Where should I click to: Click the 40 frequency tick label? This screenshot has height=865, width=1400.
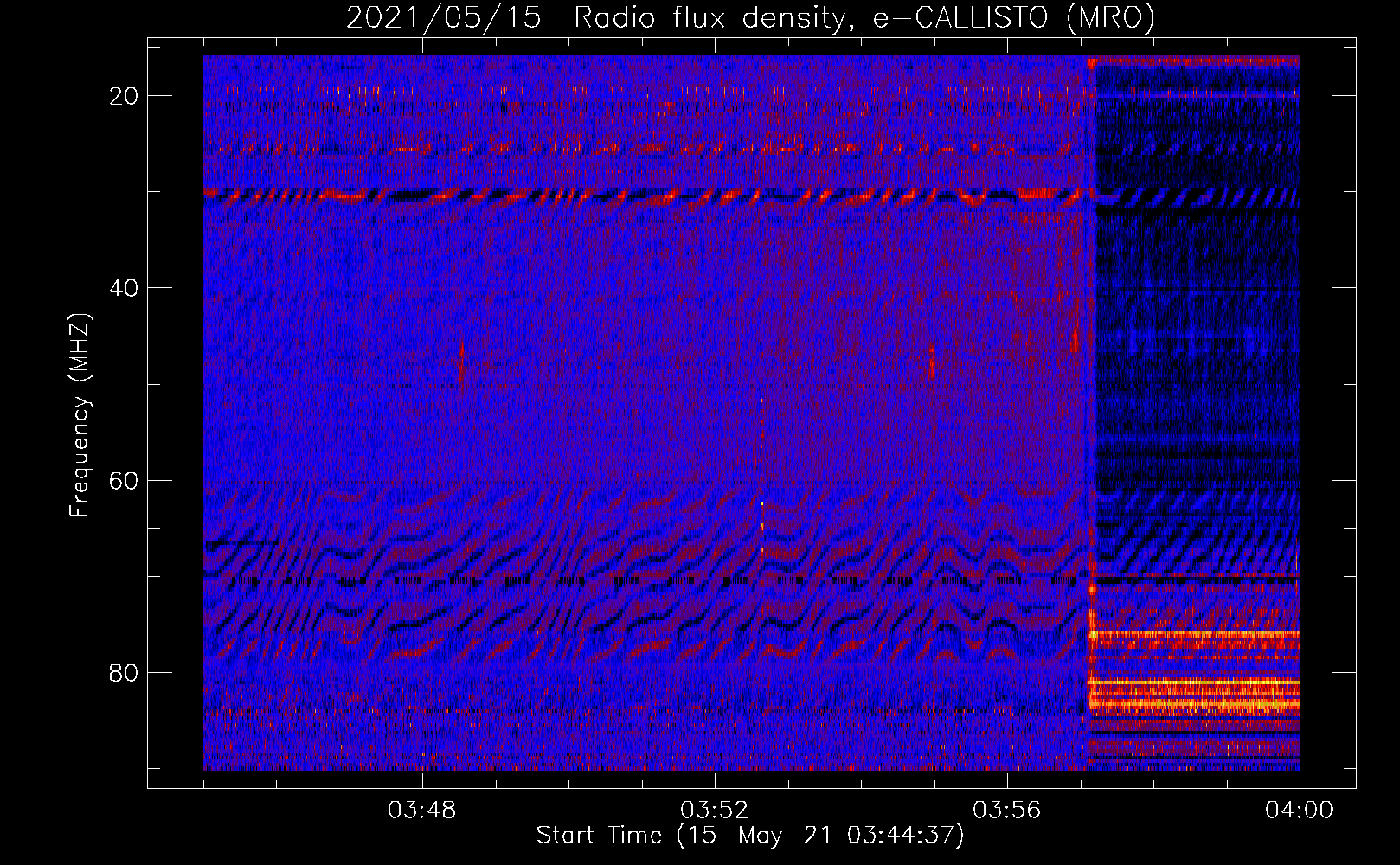point(125,288)
